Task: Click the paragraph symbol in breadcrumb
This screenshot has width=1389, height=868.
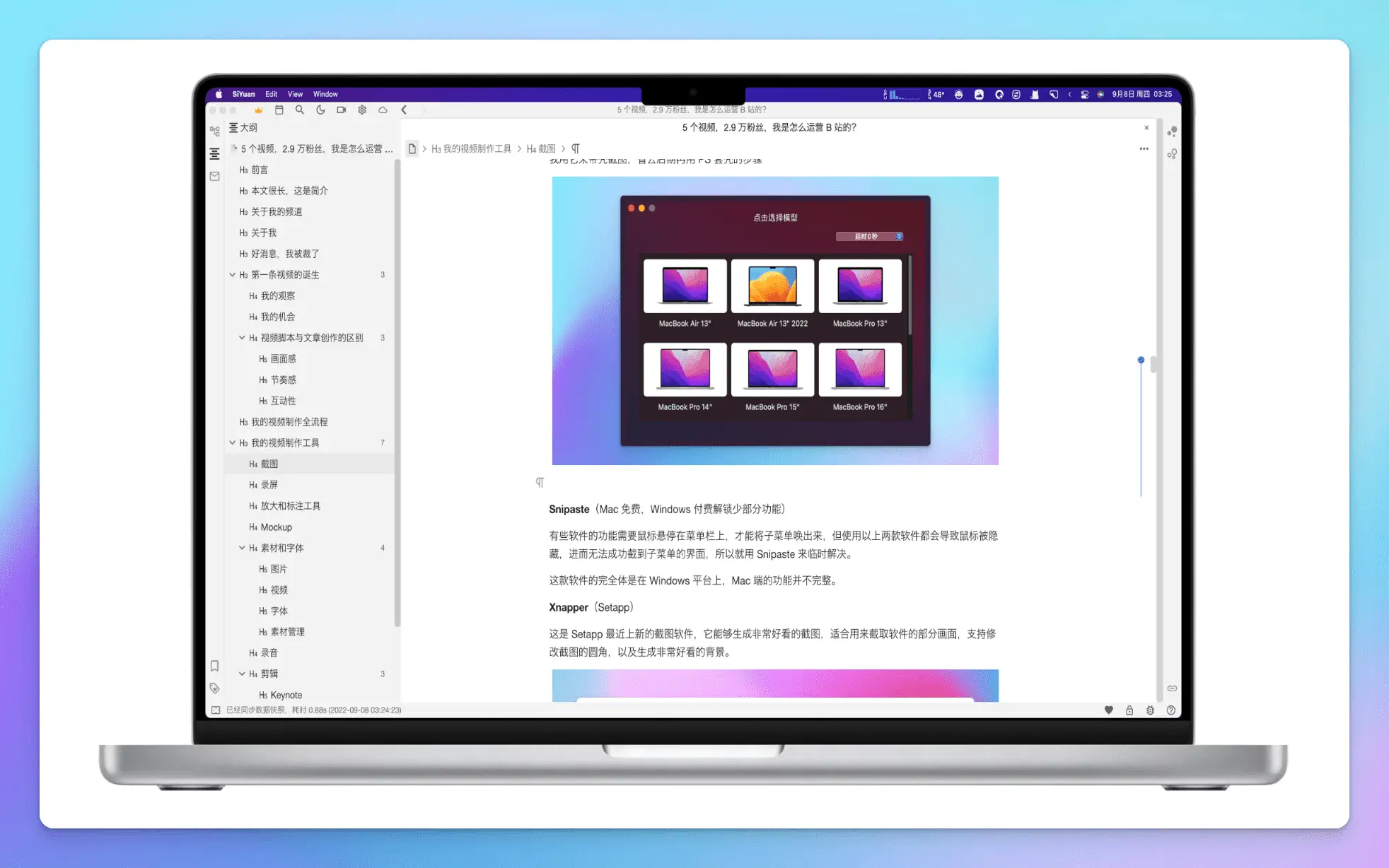Action: [x=576, y=149]
